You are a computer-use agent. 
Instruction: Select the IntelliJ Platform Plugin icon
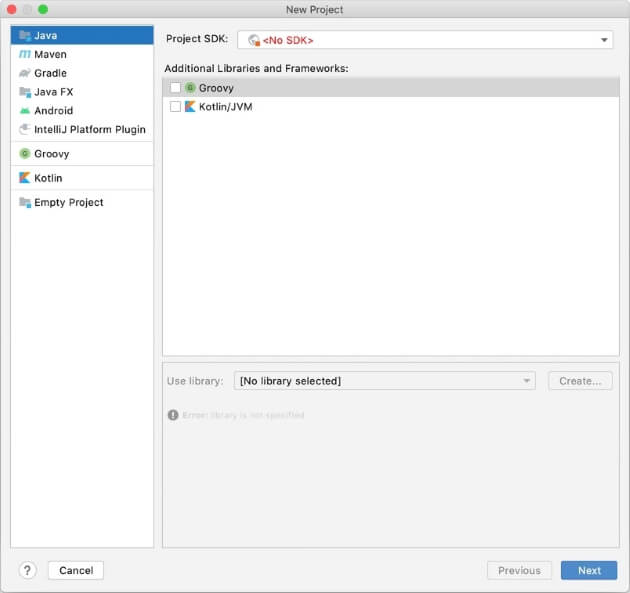(x=25, y=130)
